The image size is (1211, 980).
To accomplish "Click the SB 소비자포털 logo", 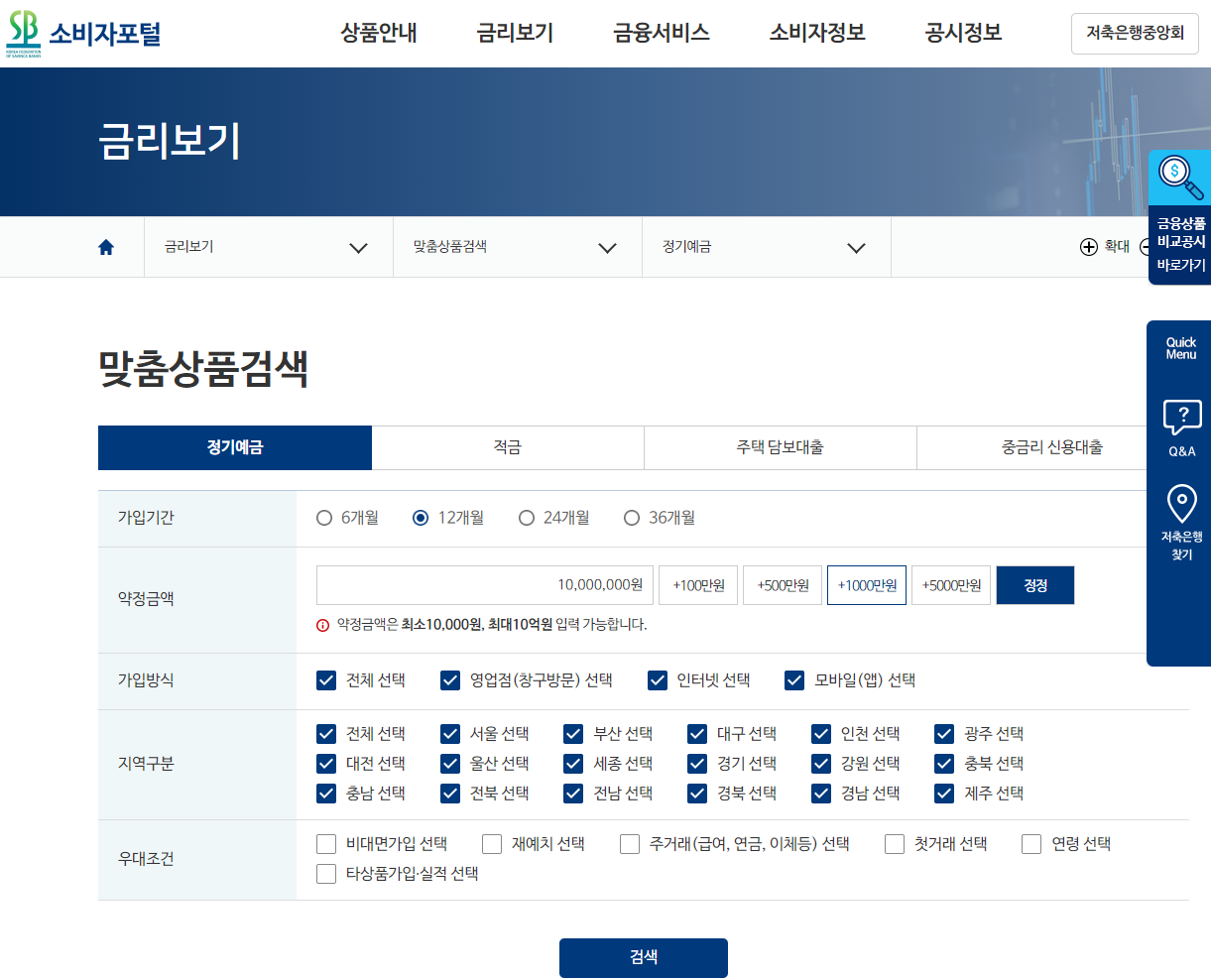I will (x=83, y=34).
